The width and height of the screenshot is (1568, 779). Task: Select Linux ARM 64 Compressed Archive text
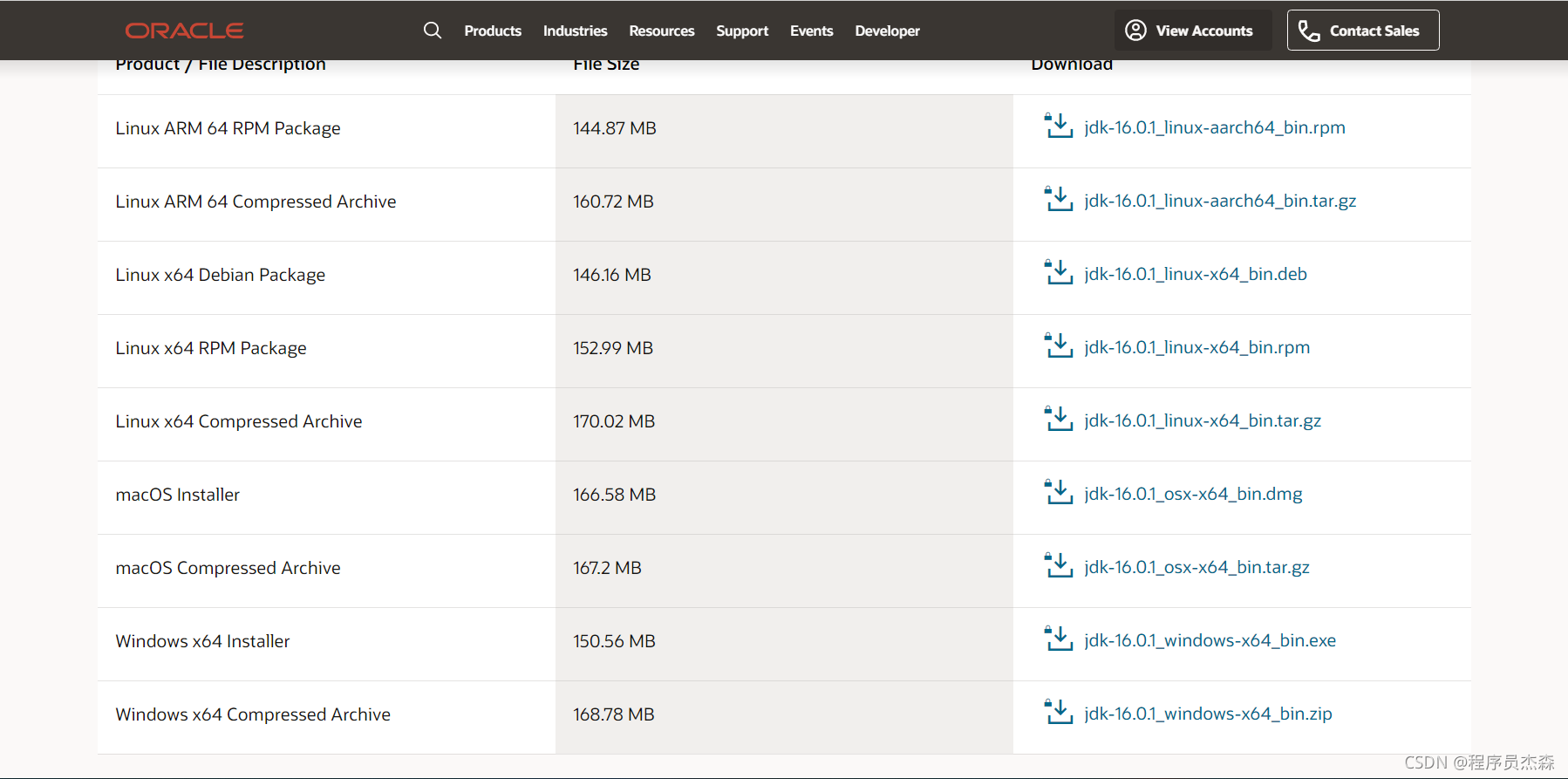click(256, 202)
